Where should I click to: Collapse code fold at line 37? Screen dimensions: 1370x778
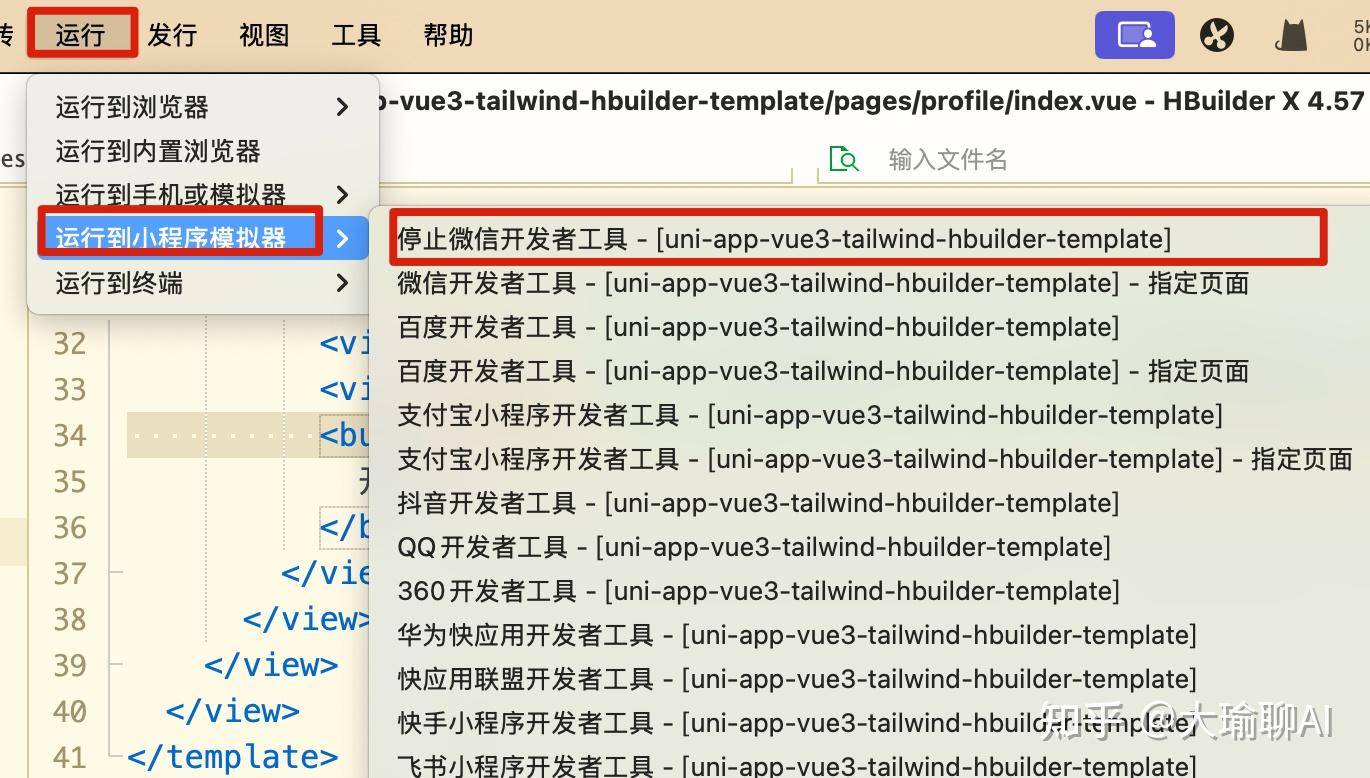(x=116, y=573)
